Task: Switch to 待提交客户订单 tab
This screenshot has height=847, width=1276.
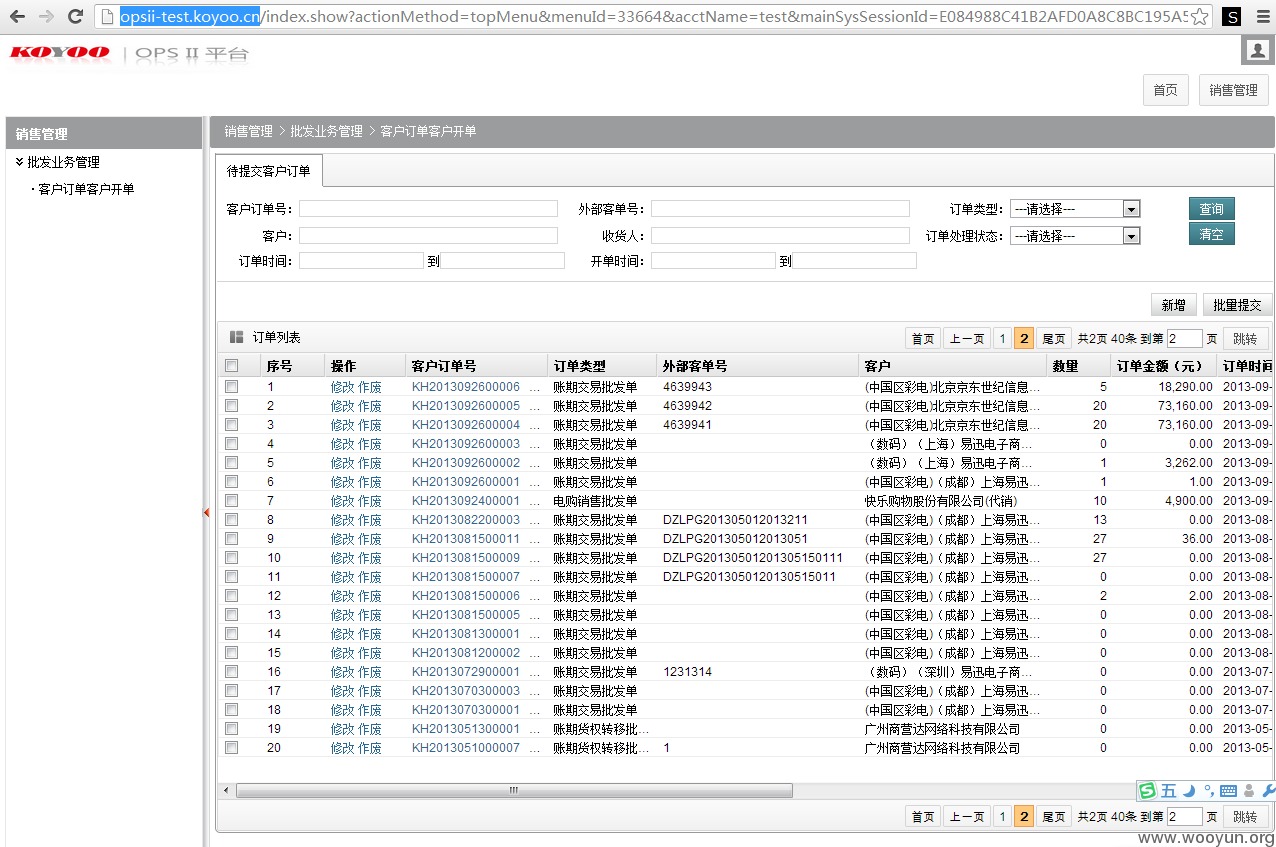Action: pyautogui.click(x=269, y=171)
